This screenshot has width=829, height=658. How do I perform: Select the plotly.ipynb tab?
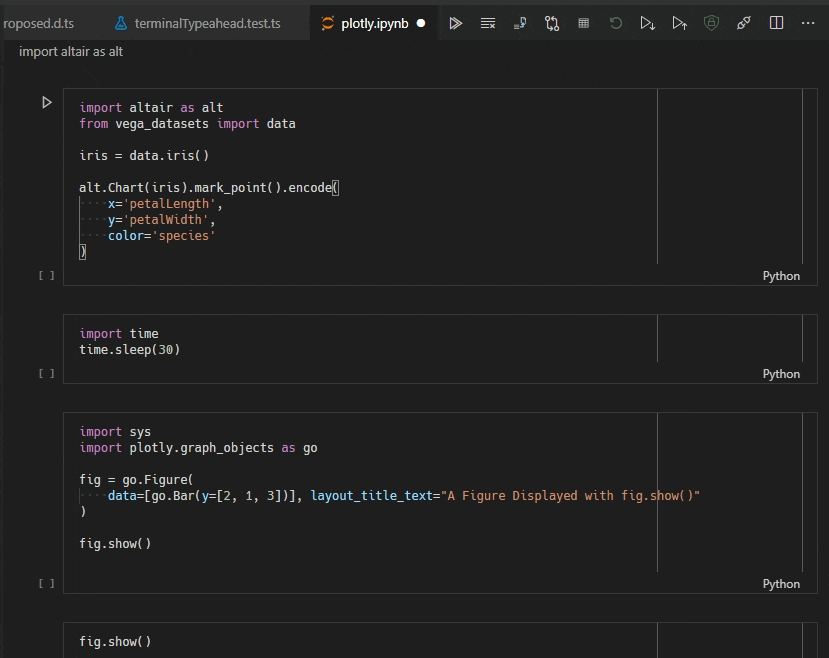pyautogui.click(x=374, y=23)
